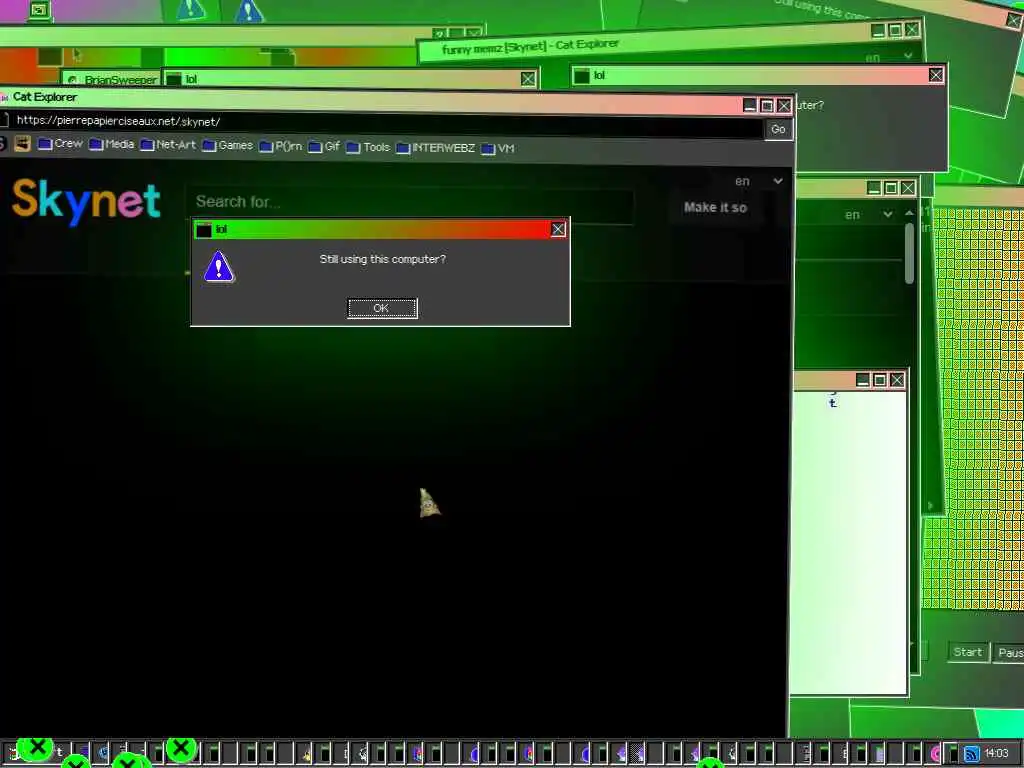Click the blue warning triangle in lol dialog
1024x768 pixels.
pos(219,267)
